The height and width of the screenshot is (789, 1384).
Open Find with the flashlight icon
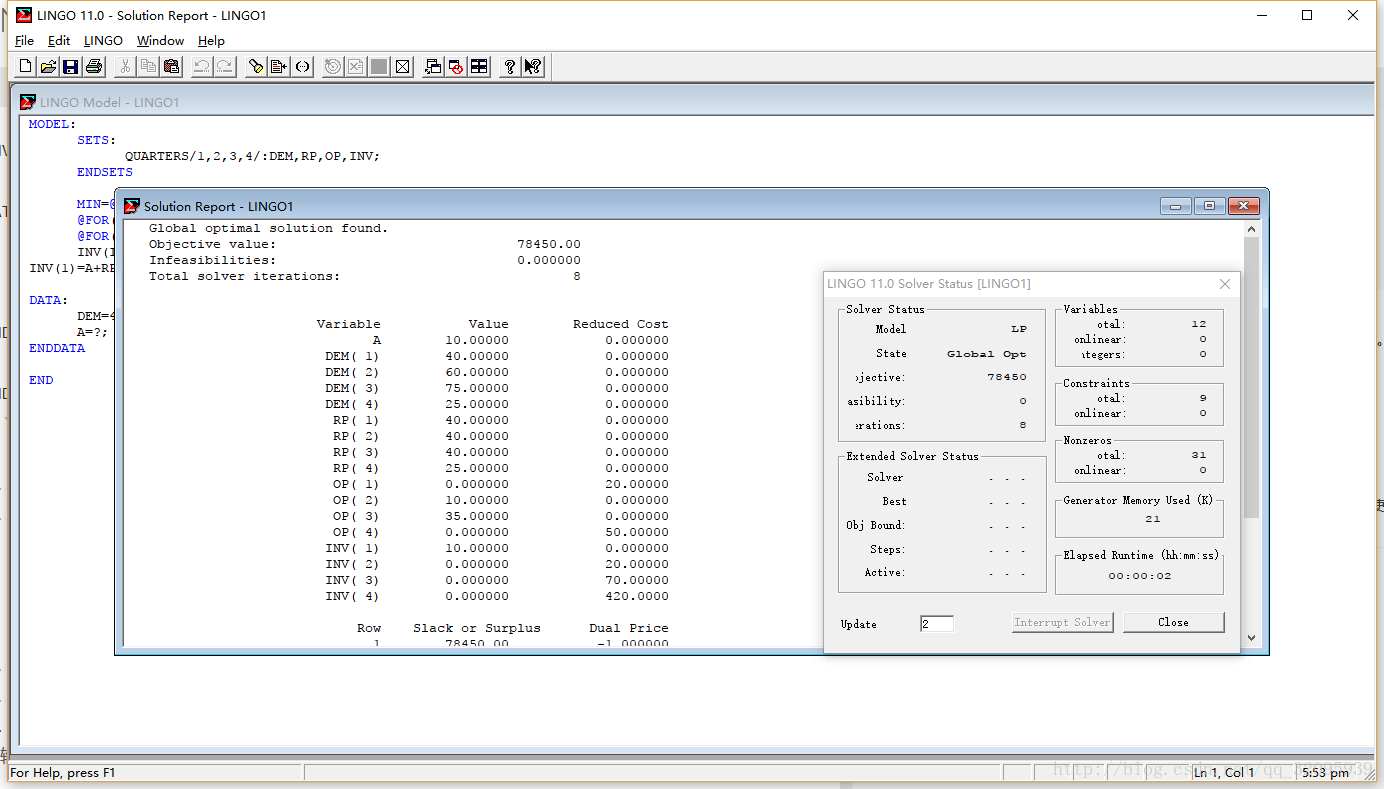coord(256,67)
